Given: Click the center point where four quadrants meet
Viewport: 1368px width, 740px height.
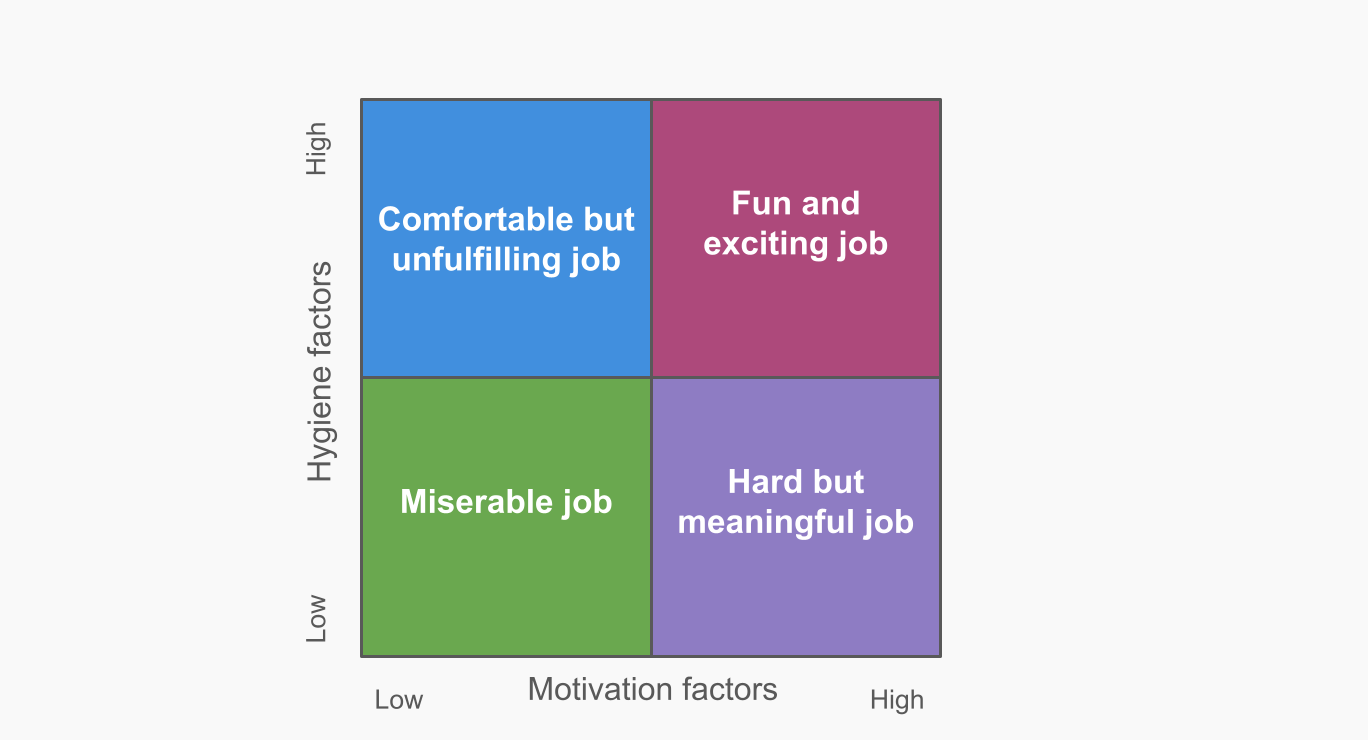Looking at the screenshot, I should pyautogui.click(x=651, y=378).
